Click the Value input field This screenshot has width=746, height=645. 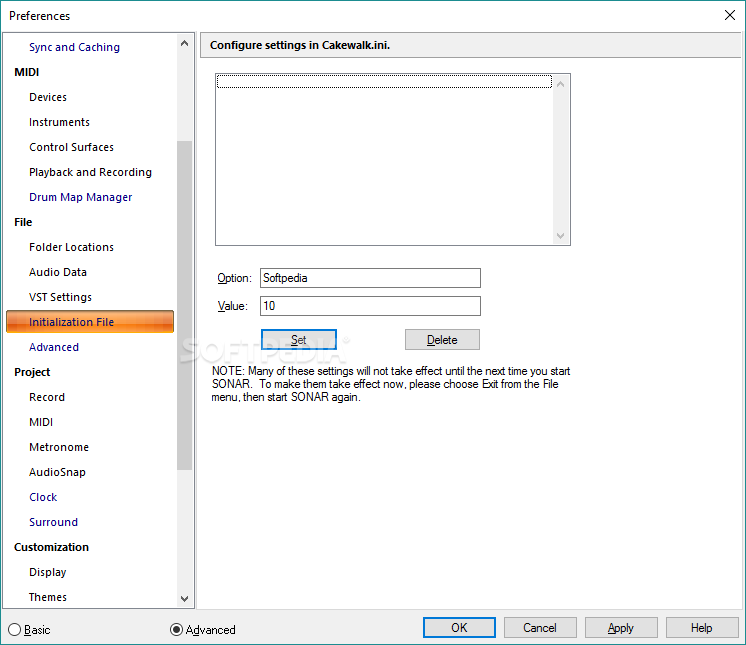click(x=370, y=306)
